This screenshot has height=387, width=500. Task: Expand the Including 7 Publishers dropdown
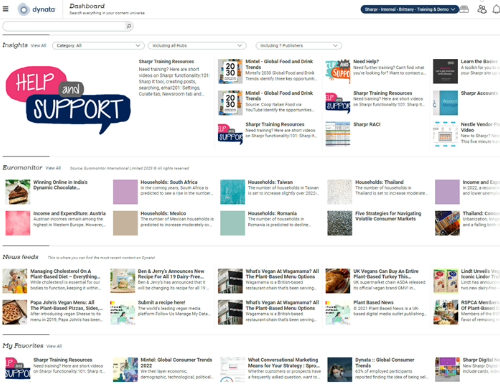point(299,46)
